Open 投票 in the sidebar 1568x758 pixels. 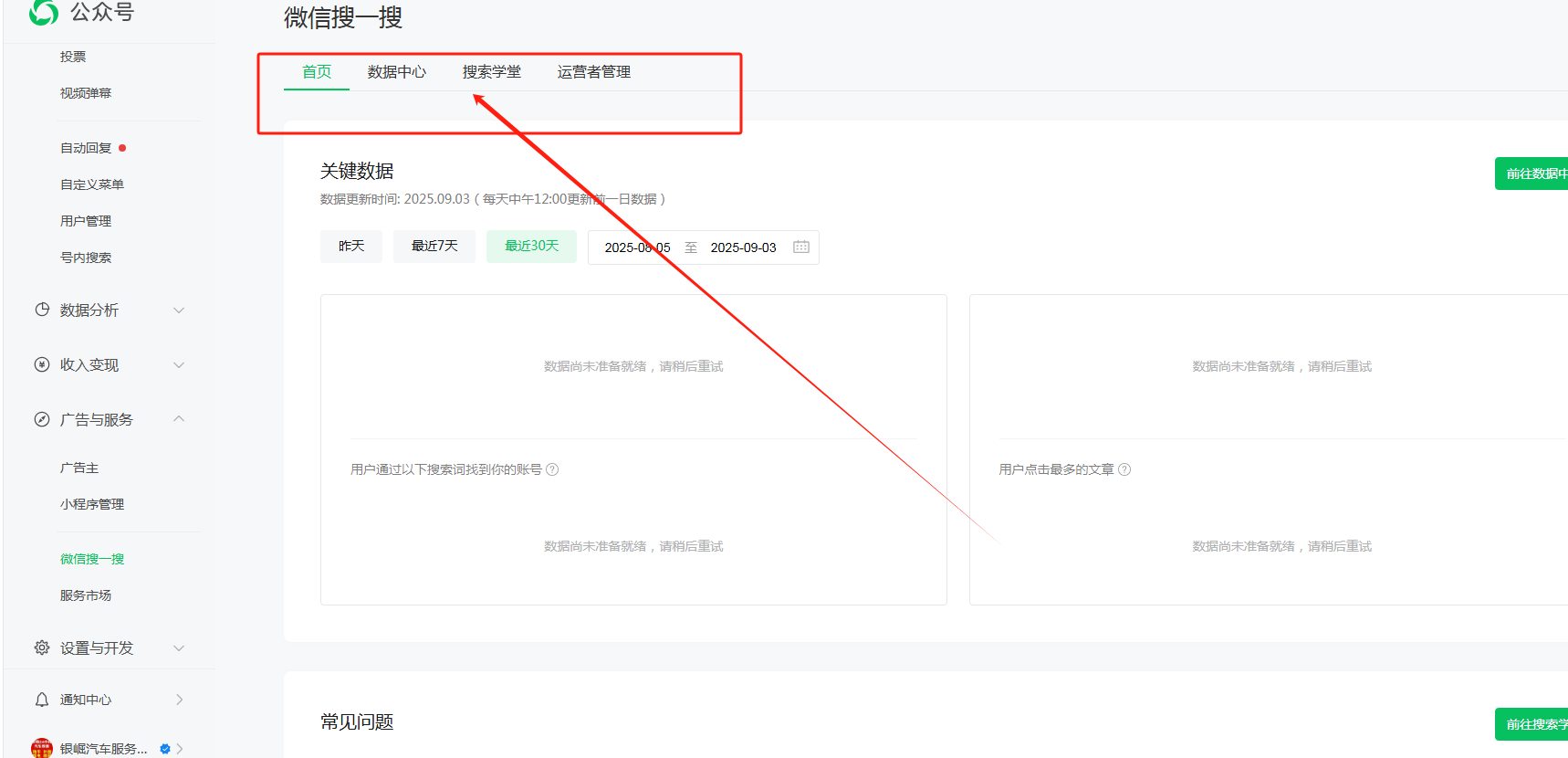pyautogui.click(x=73, y=57)
